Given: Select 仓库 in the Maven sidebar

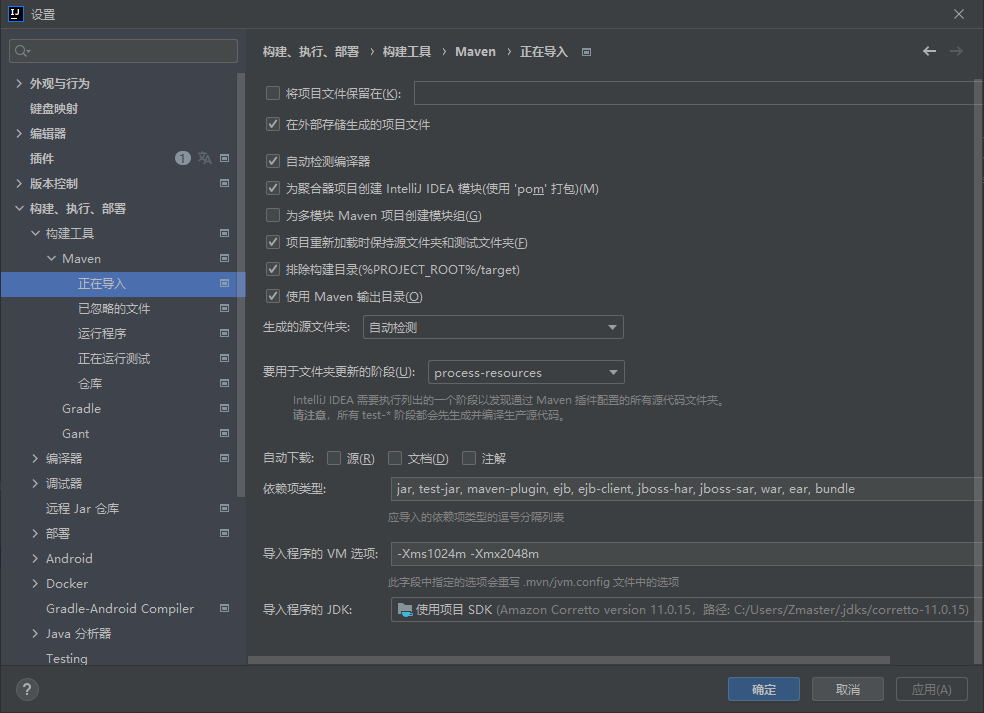Looking at the screenshot, I should [90, 383].
